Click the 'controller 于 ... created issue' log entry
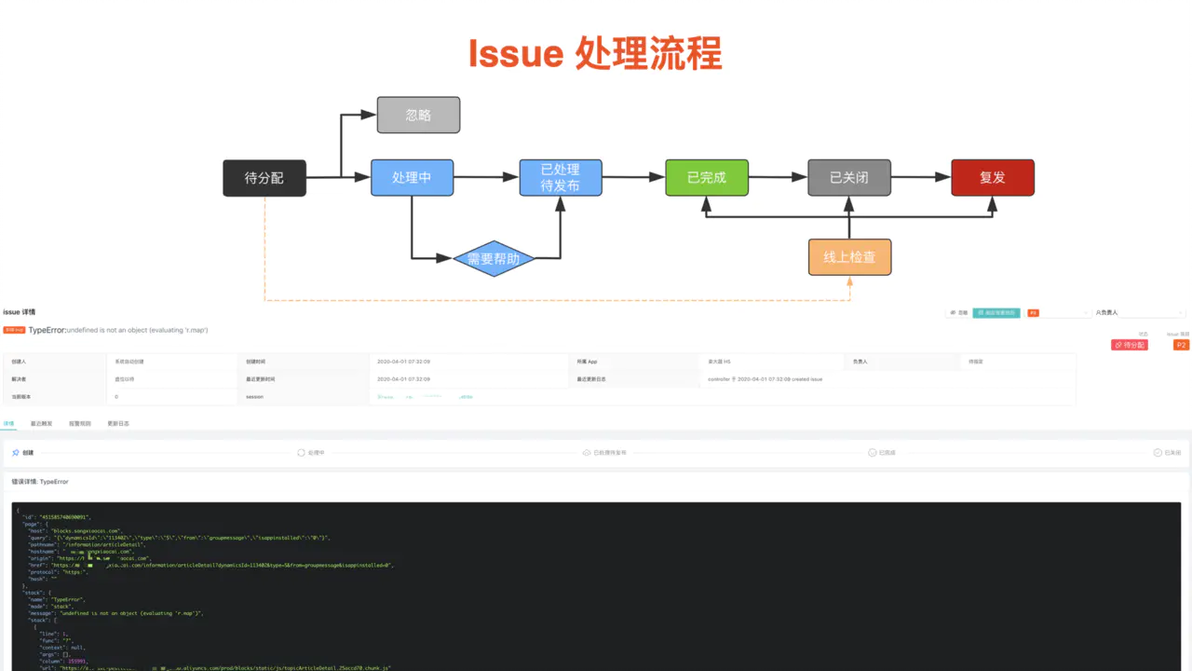Image resolution: width=1192 pixels, height=671 pixels. click(x=765, y=379)
